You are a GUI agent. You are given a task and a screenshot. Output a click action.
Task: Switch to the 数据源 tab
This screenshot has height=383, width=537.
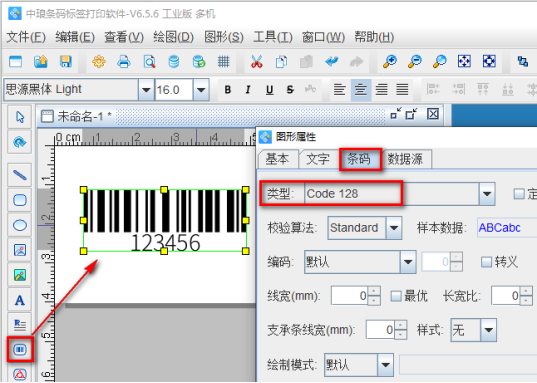tap(405, 159)
